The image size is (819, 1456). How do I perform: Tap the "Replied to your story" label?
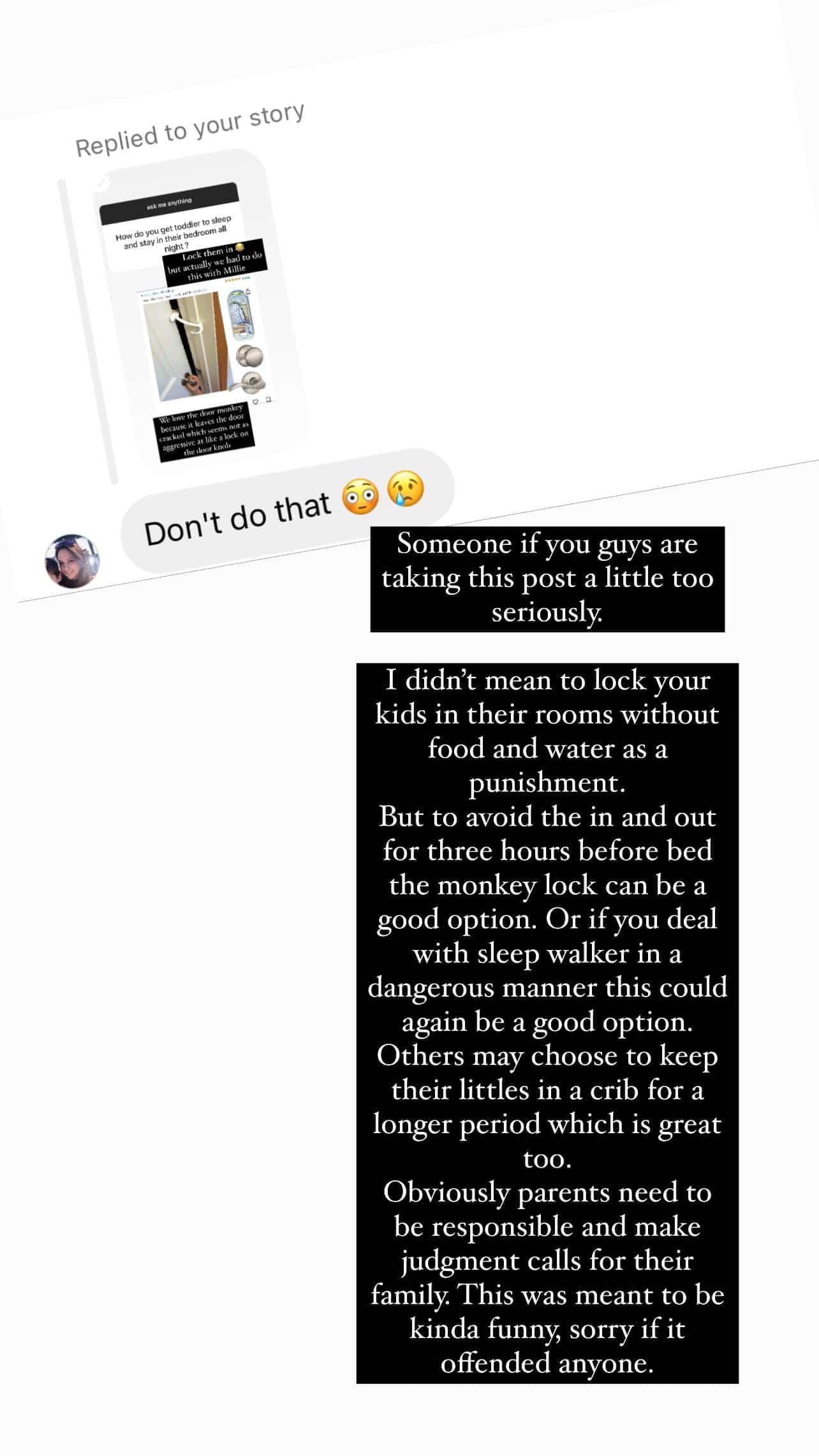[189, 130]
